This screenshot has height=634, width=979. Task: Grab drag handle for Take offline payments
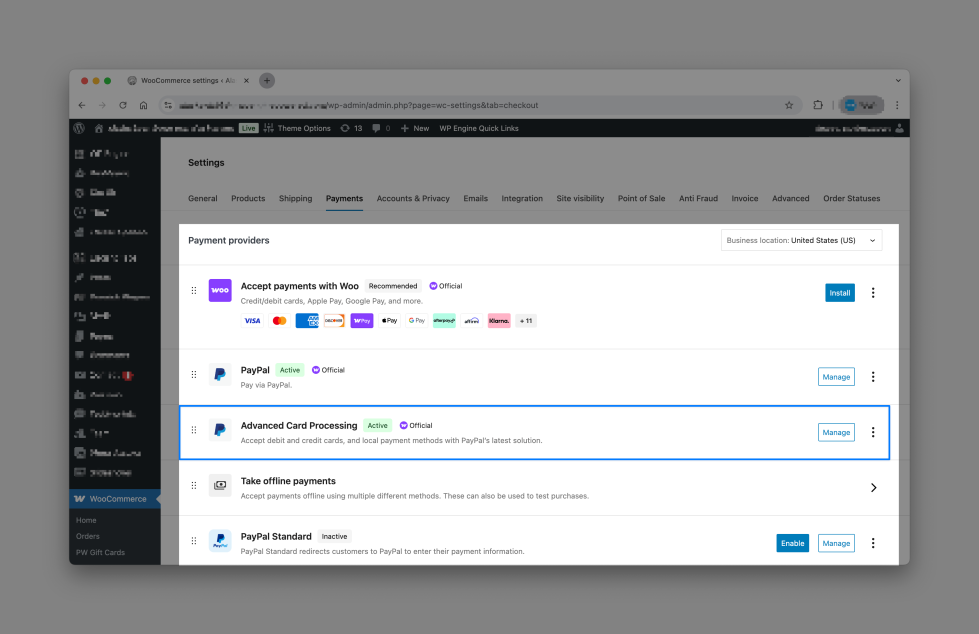coord(194,486)
